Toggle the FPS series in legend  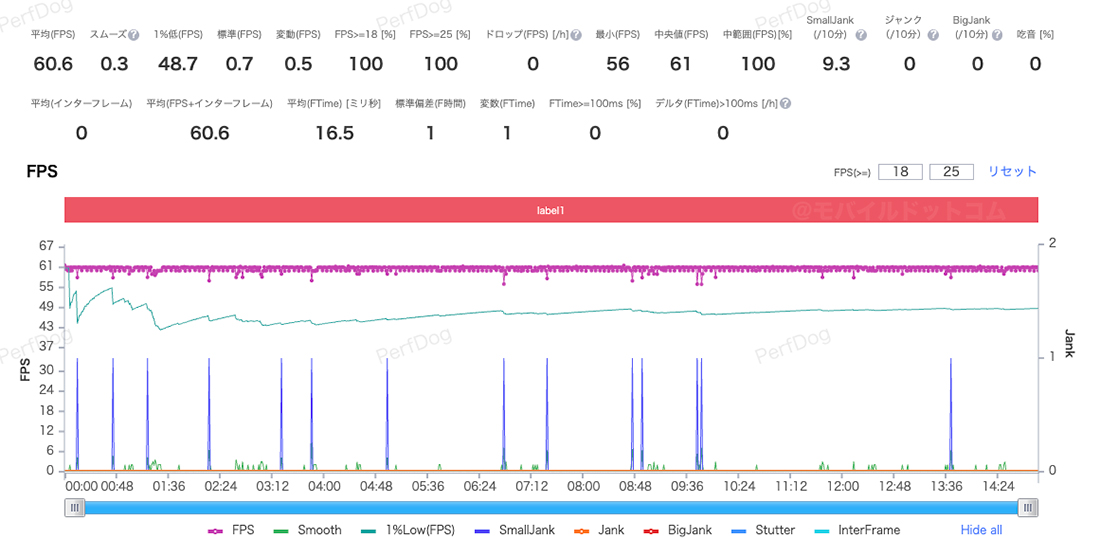tap(231, 530)
